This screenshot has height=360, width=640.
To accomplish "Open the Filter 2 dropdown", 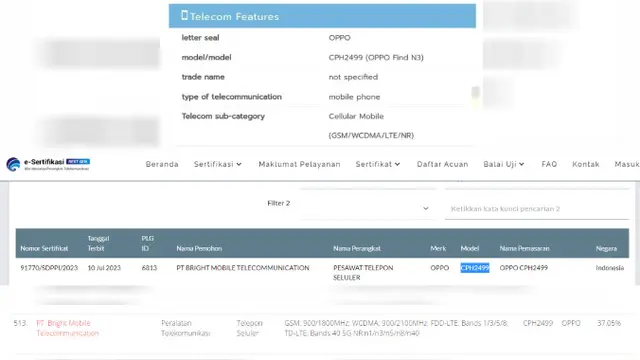I will point(367,208).
